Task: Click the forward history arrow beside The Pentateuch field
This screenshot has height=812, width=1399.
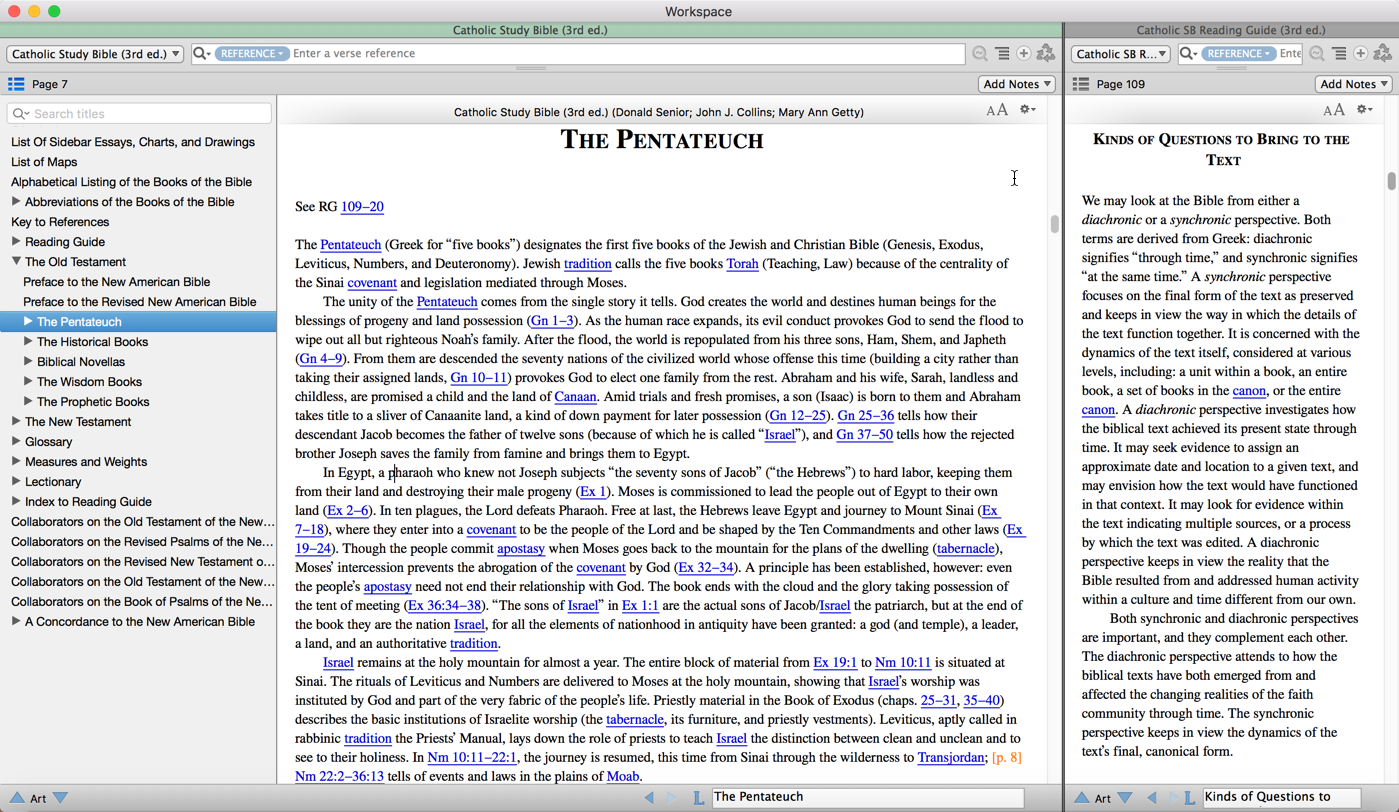Action: click(671, 798)
